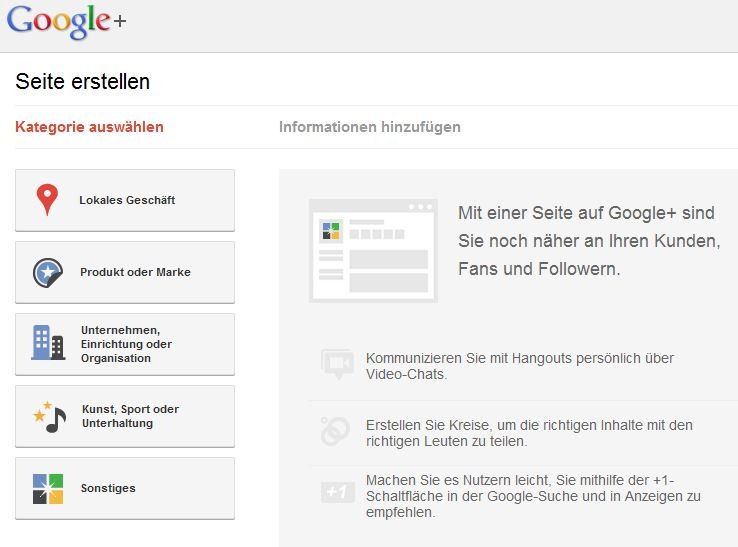Click the +1 badge icon
This screenshot has height=547, width=738.
point(335,492)
